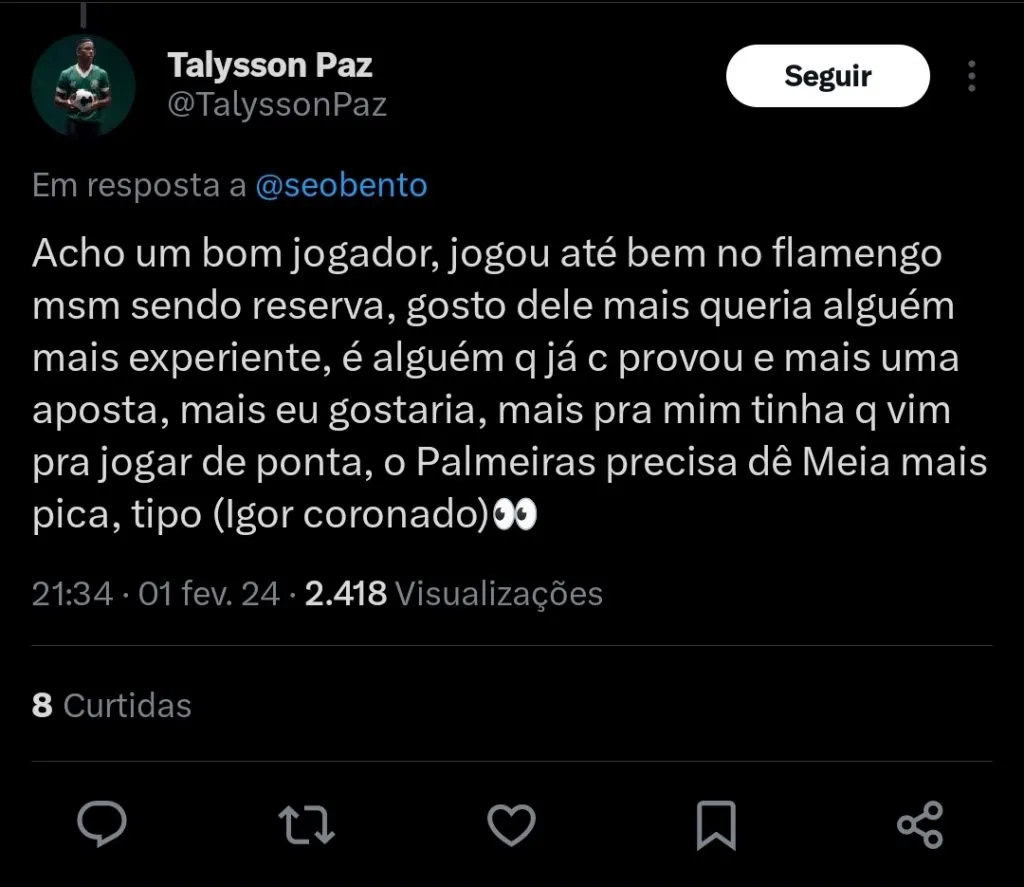This screenshot has height=887, width=1024.
Task: Click the date "01 fev. 24"
Action: 210,594
